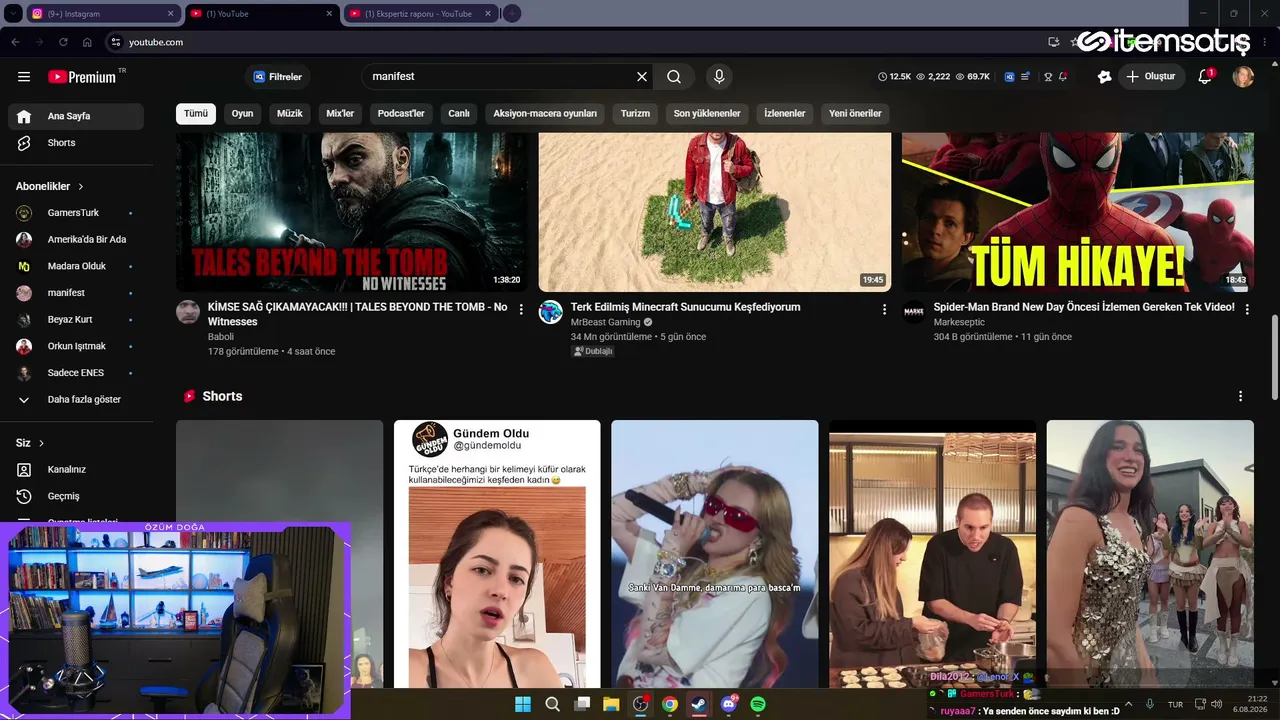
Task: Click the Oluştur create button
Action: click(1151, 77)
